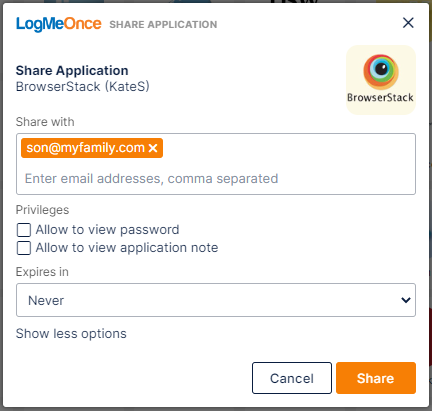
Task: Close the Share Application dialog
Action: click(x=408, y=23)
